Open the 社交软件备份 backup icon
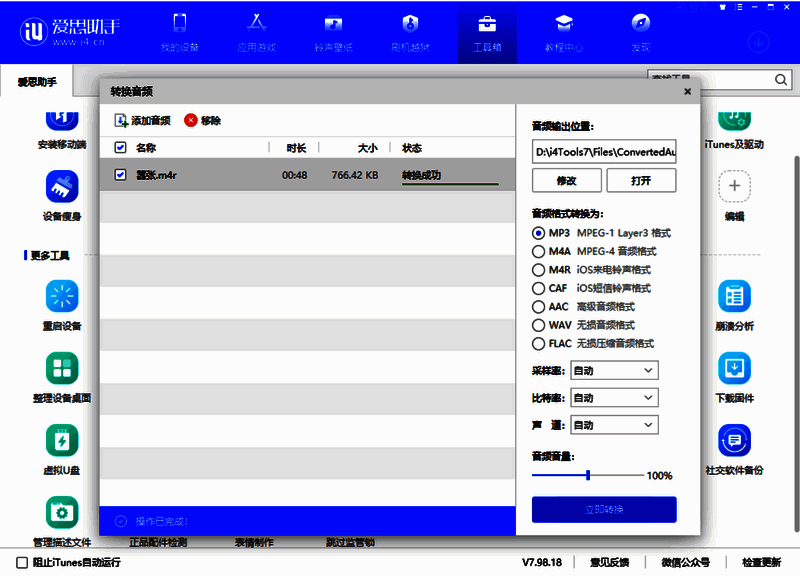Viewport: 800px width, 576px height. point(734,441)
